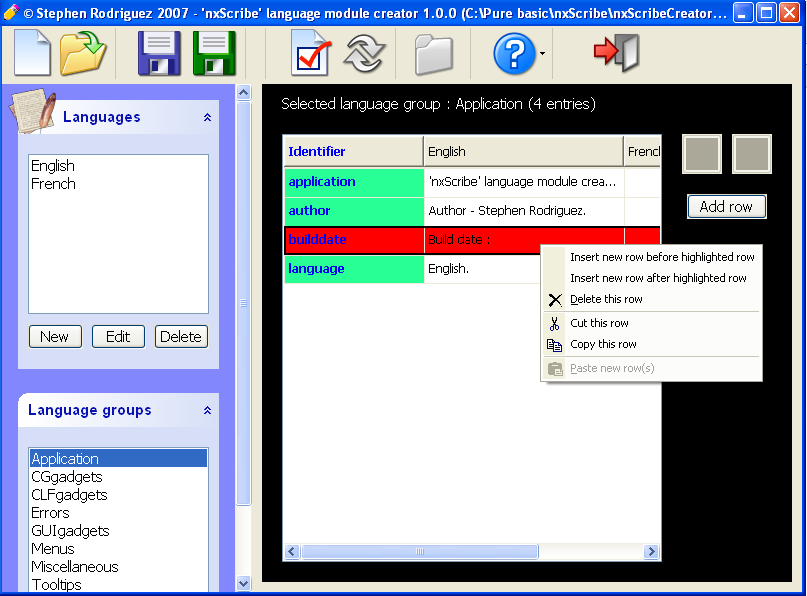Image resolution: width=807 pixels, height=596 pixels.
Task: Click the swap arrows toolbar icon
Action: click(364, 53)
